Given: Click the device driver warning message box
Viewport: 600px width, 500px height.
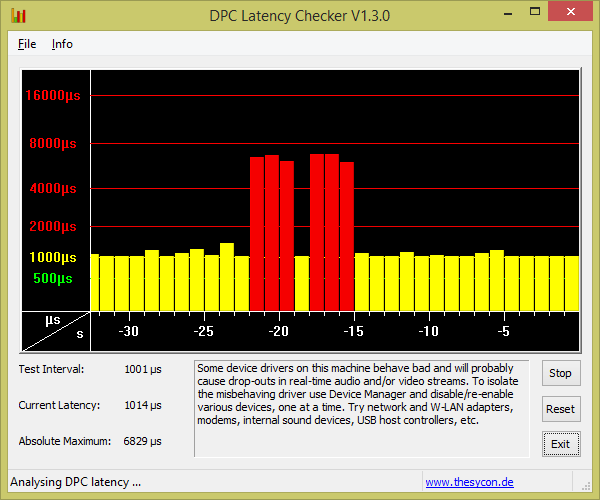Looking at the screenshot, I should [x=362, y=409].
